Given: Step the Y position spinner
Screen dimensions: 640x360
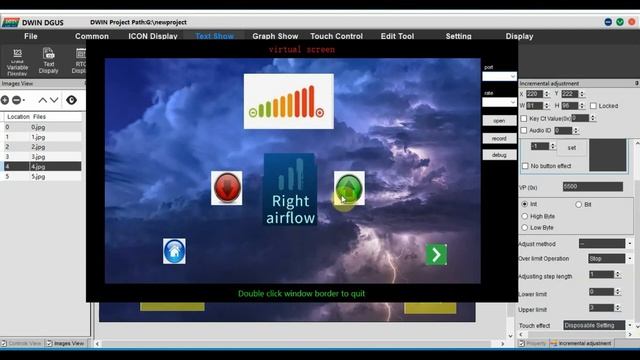Looking at the screenshot, I should (582, 94).
